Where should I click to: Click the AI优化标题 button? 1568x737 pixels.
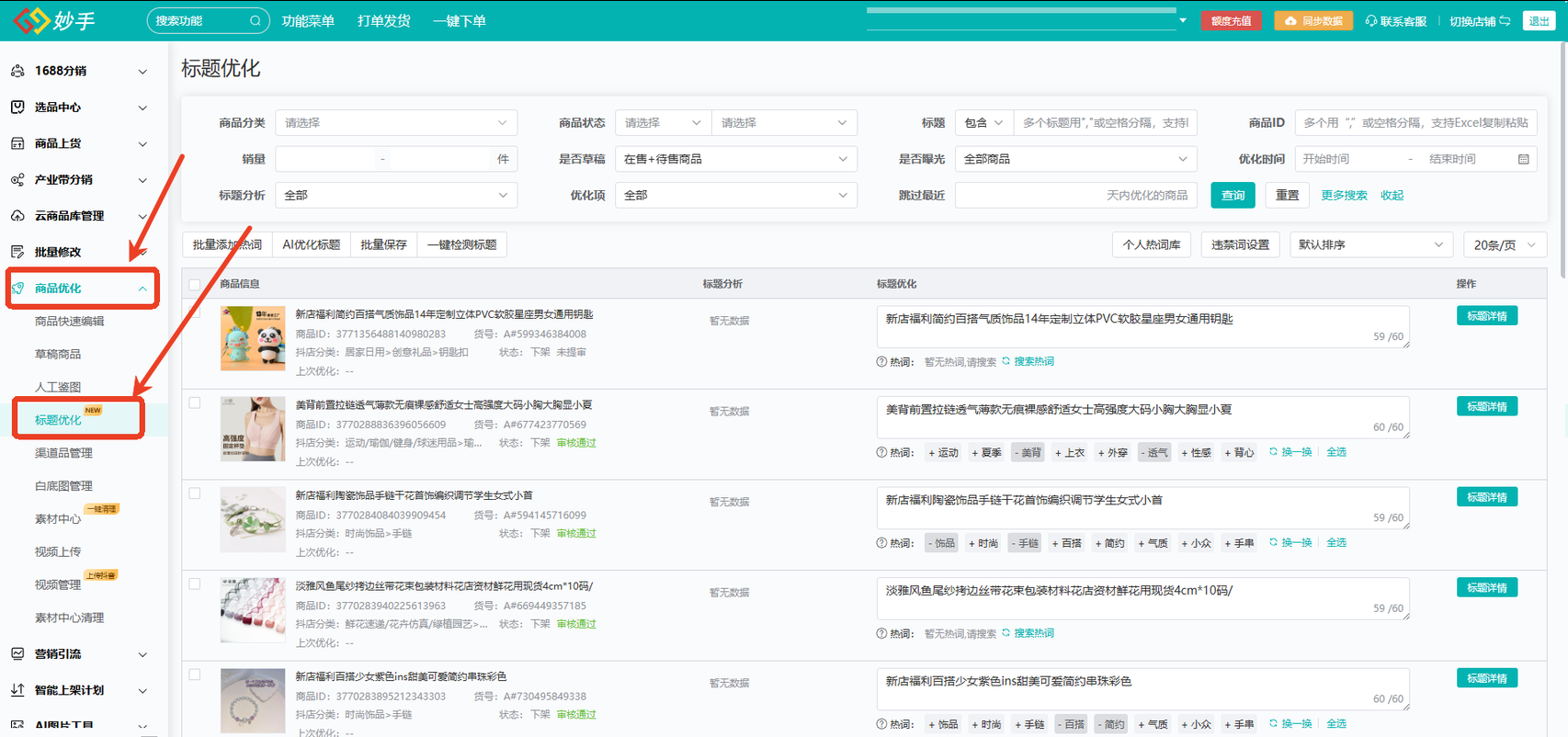tap(312, 245)
